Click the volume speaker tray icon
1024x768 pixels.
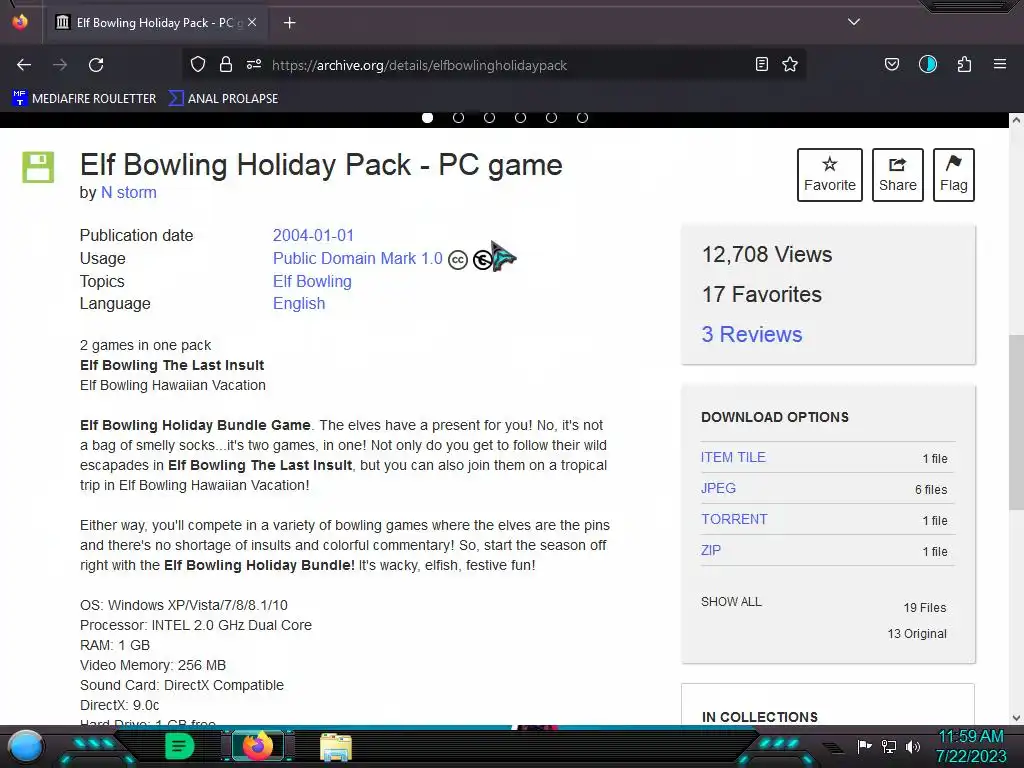coord(913,746)
